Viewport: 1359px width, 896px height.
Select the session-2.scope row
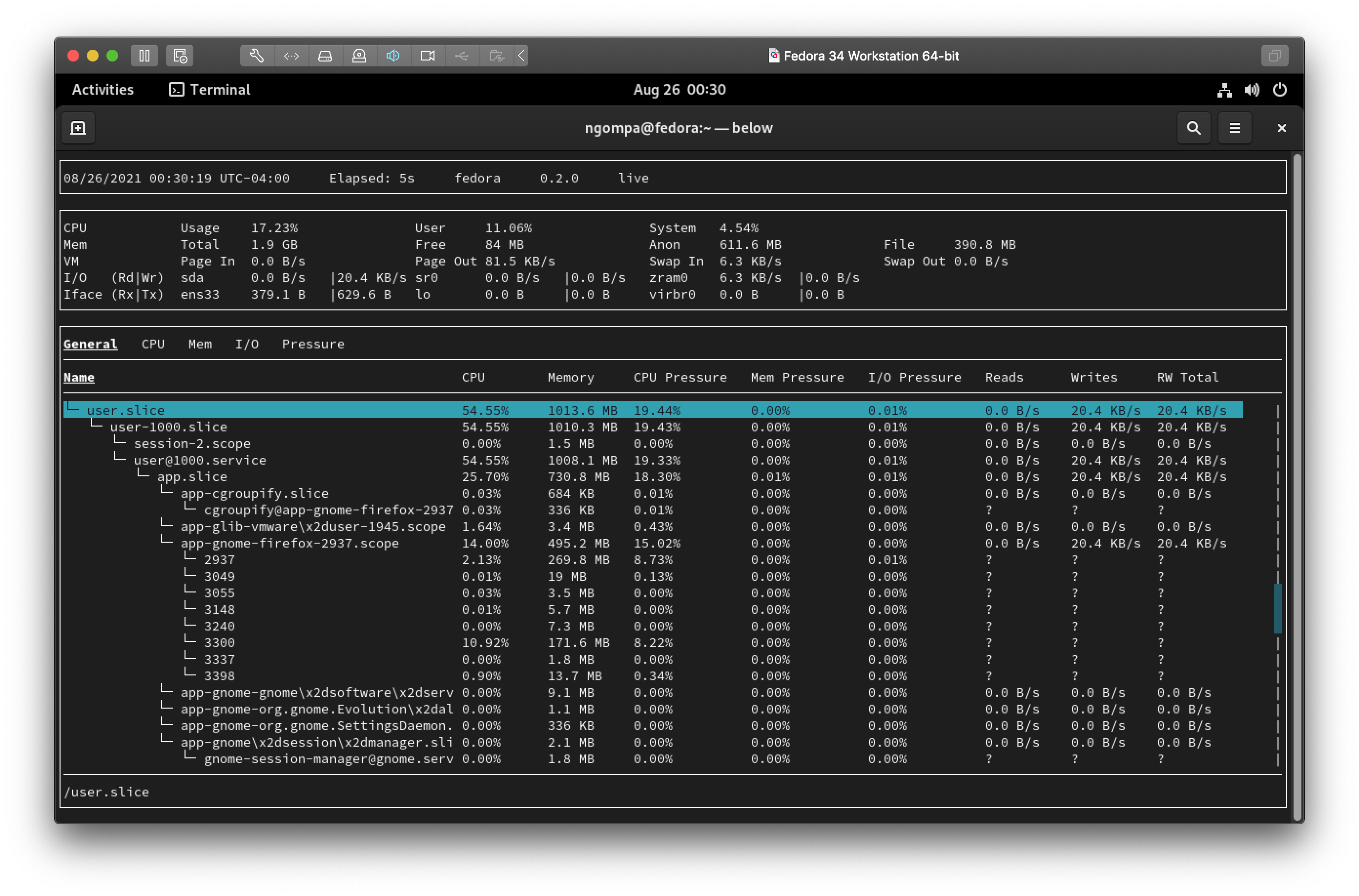point(653,444)
